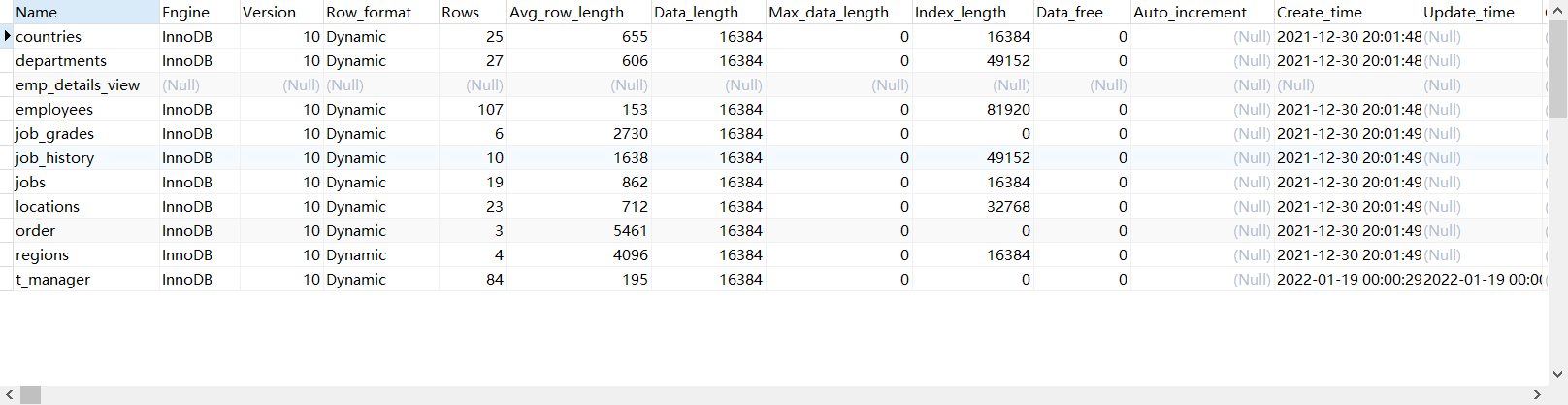
Task: Click the current row indicator arrow
Action: 8,36
